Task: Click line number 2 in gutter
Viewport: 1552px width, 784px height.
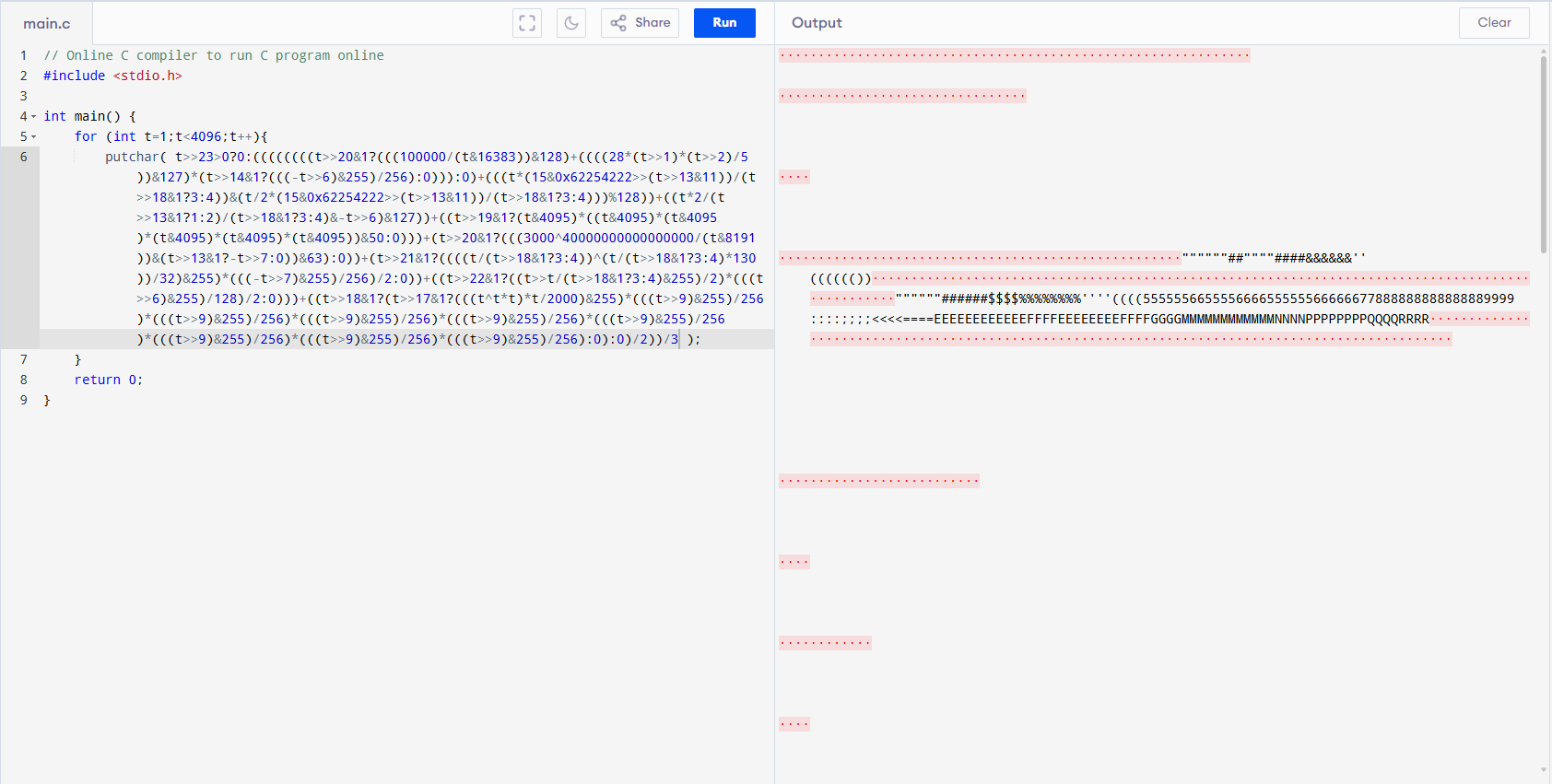Action: pyautogui.click(x=24, y=76)
